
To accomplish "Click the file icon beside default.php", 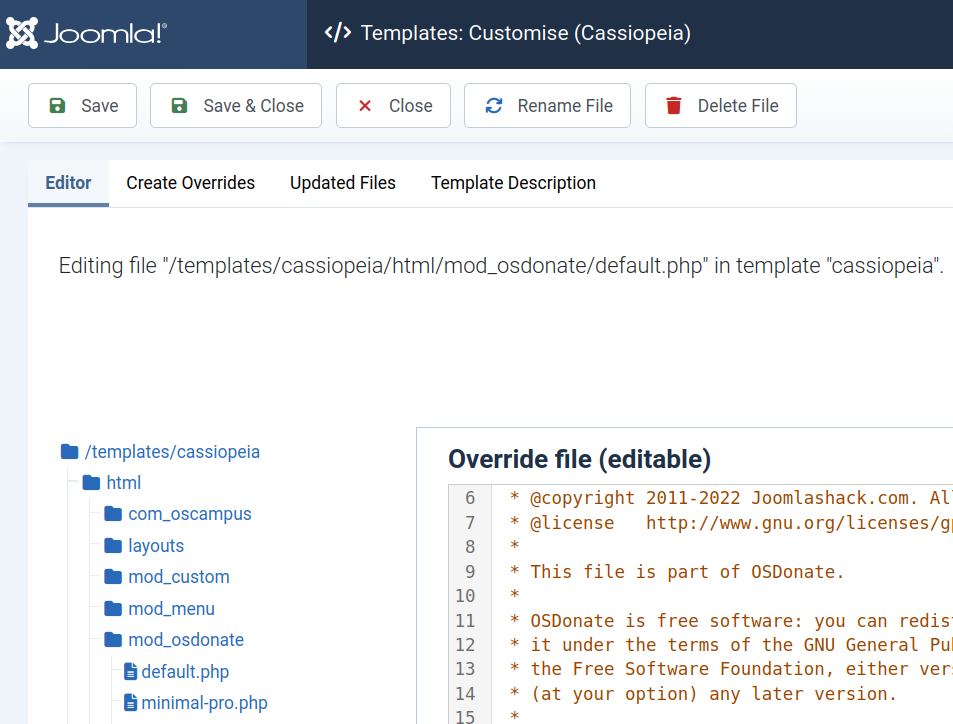I will click(130, 671).
